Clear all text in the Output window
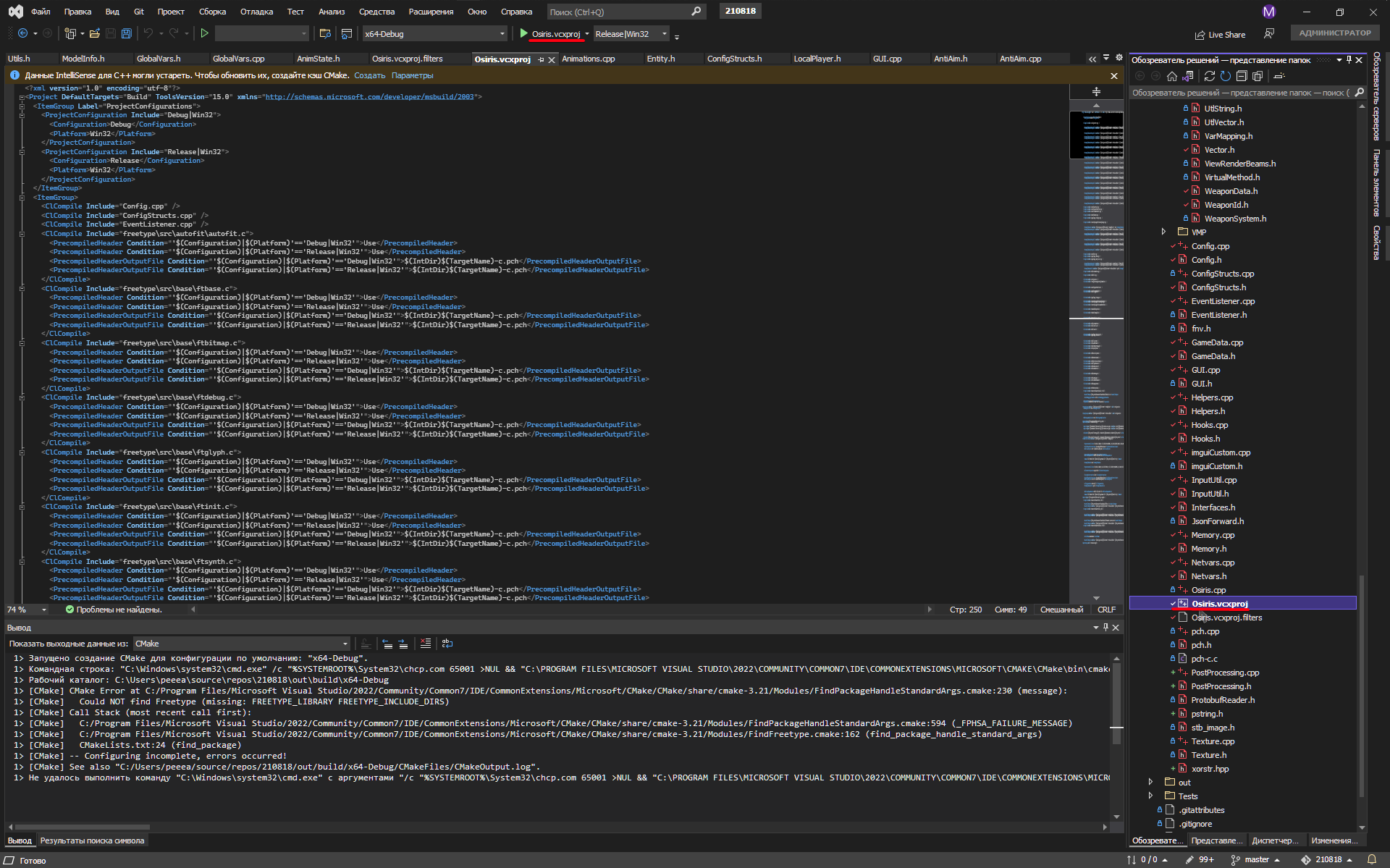Image resolution: width=1390 pixels, height=868 pixels. (x=426, y=644)
